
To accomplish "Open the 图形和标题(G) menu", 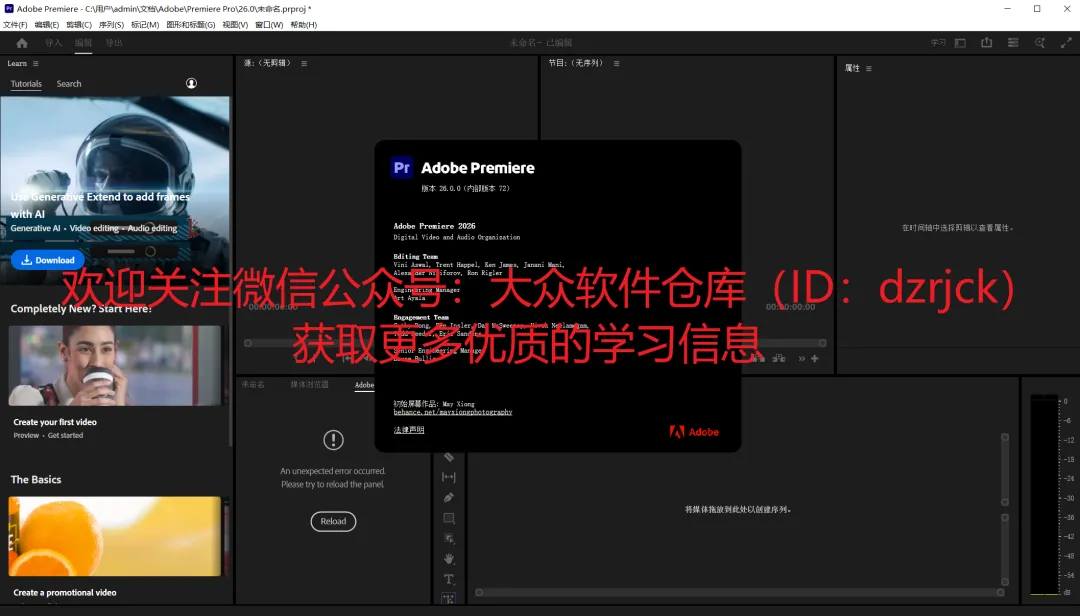I will coord(191,25).
